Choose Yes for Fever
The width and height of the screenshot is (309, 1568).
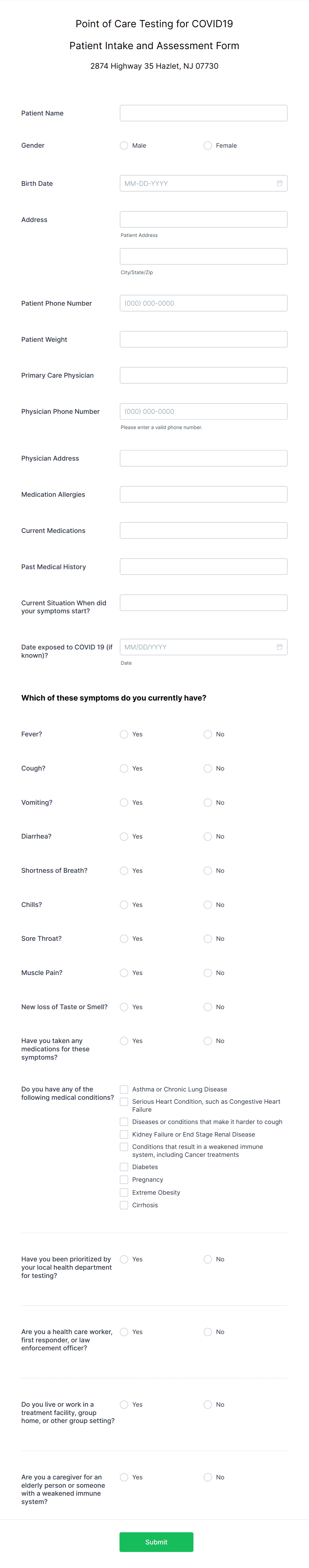point(124,734)
